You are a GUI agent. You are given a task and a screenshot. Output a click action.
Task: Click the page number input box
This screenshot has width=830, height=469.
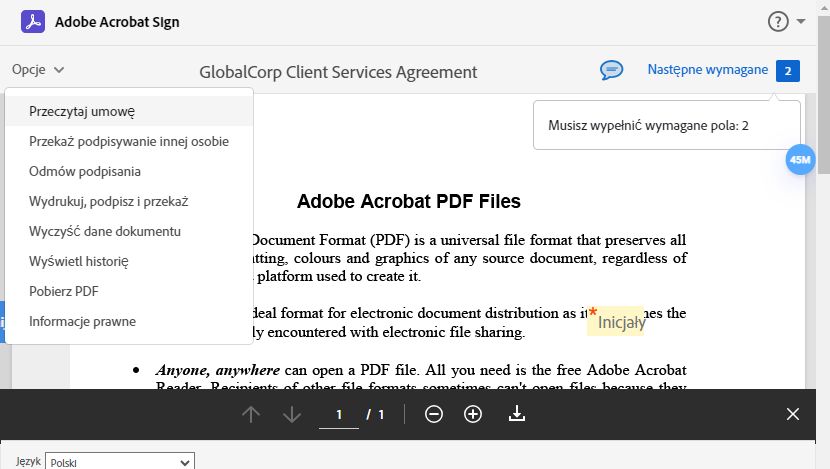pyautogui.click(x=339, y=414)
